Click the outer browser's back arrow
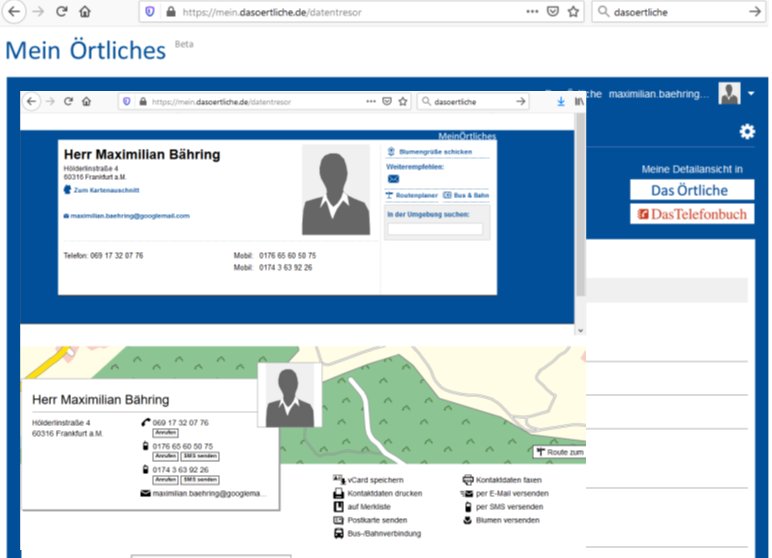Image resolution: width=772 pixels, height=558 pixels. click(x=14, y=11)
